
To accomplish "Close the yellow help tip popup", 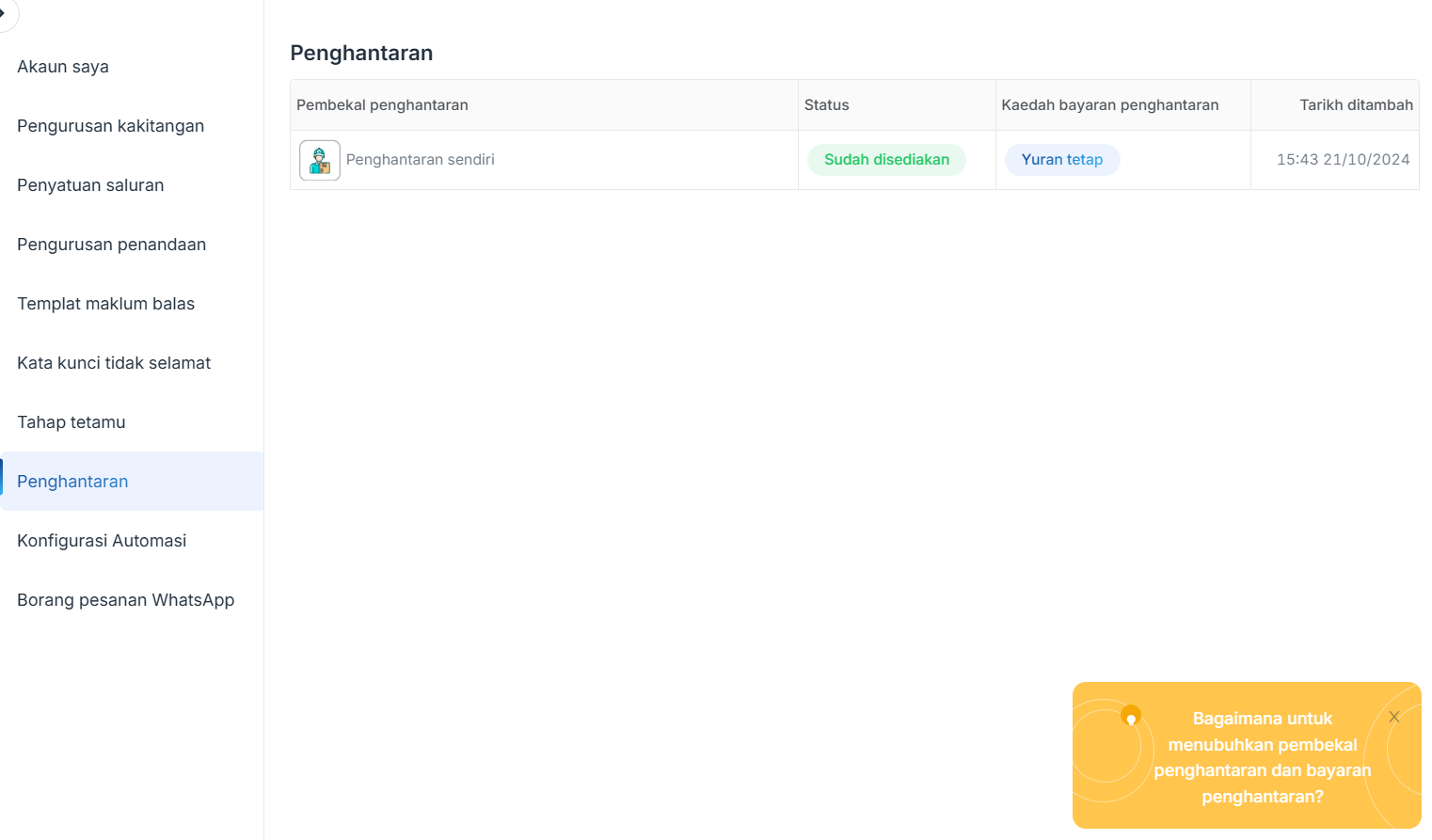I will (1393, 717).
